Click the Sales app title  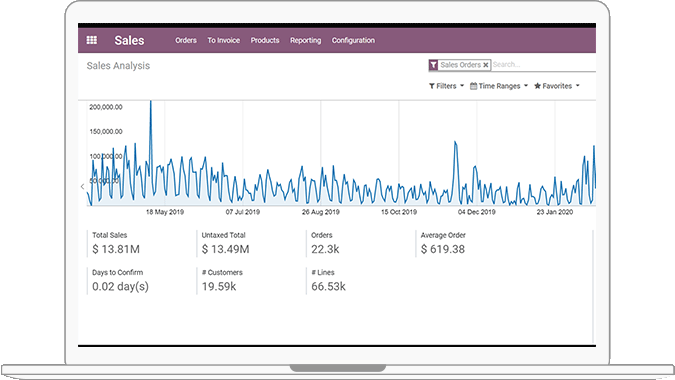[x=129, y=40]
